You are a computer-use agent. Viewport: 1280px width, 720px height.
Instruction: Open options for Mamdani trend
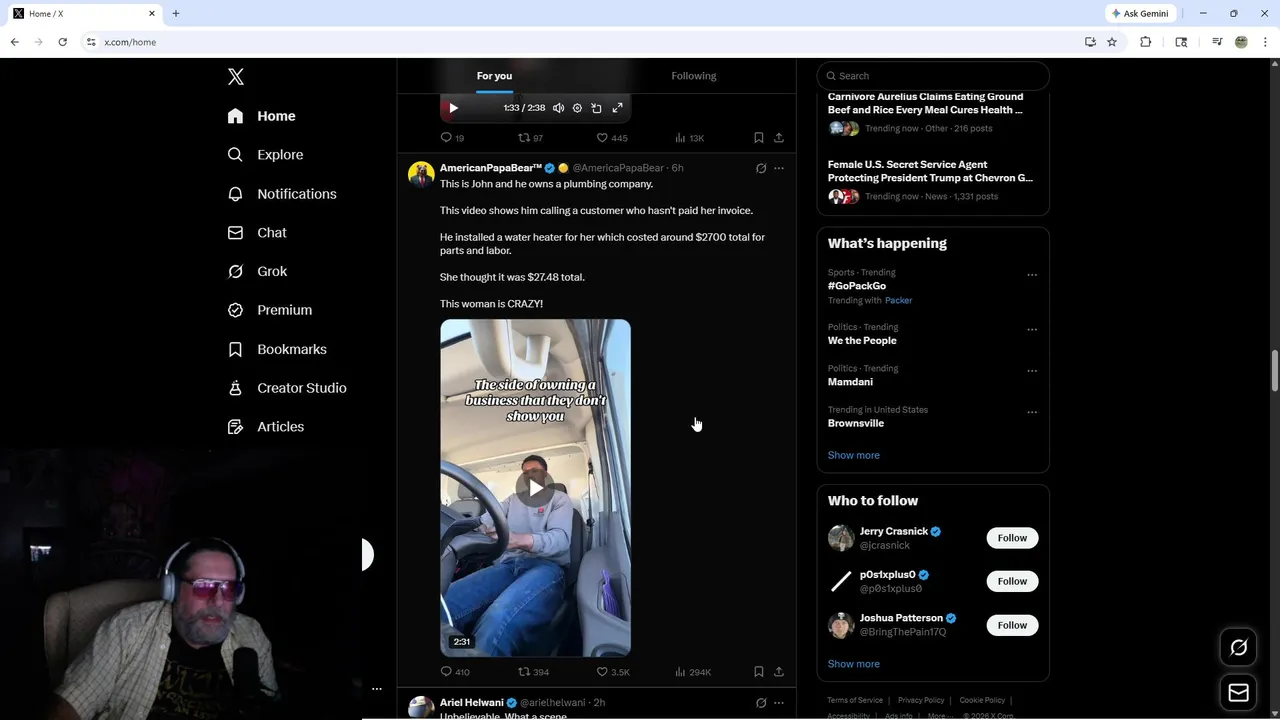pyautogui.click(x=1032, y=371)
